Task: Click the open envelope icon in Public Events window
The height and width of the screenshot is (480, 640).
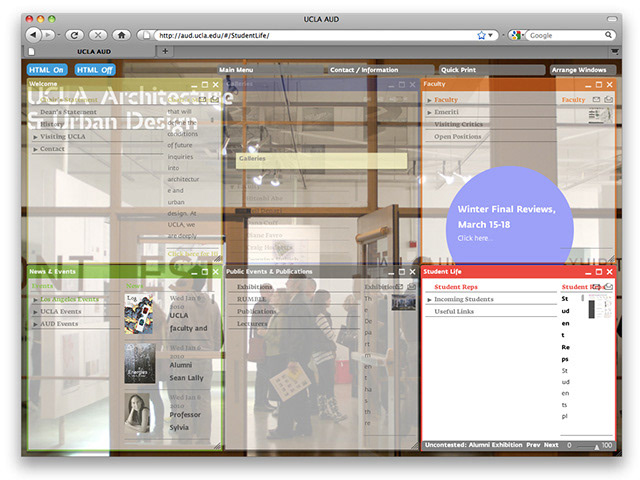Action: point(411,287)
